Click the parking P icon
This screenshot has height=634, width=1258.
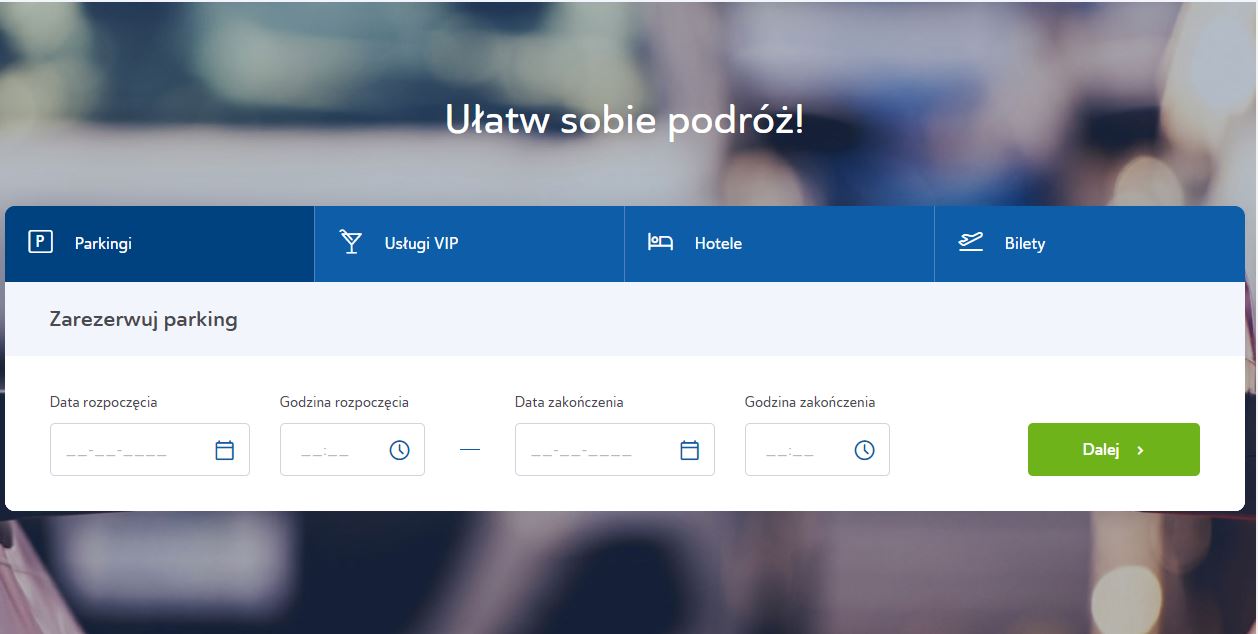click(40, 242)
